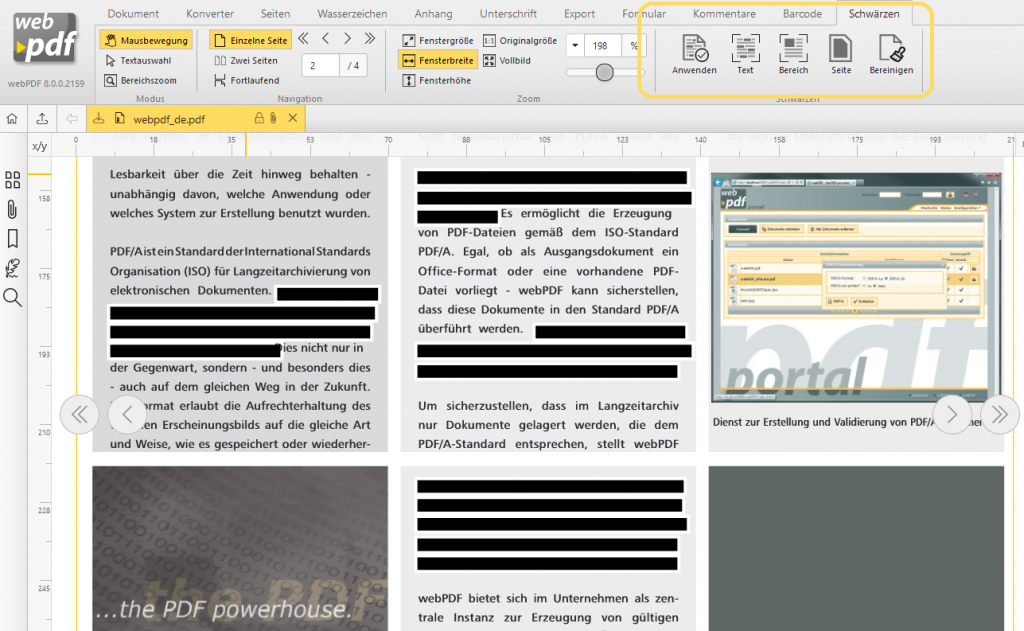Choose the Bereinigen cleanup tool

pyautogui.click(x=890, y=54)
